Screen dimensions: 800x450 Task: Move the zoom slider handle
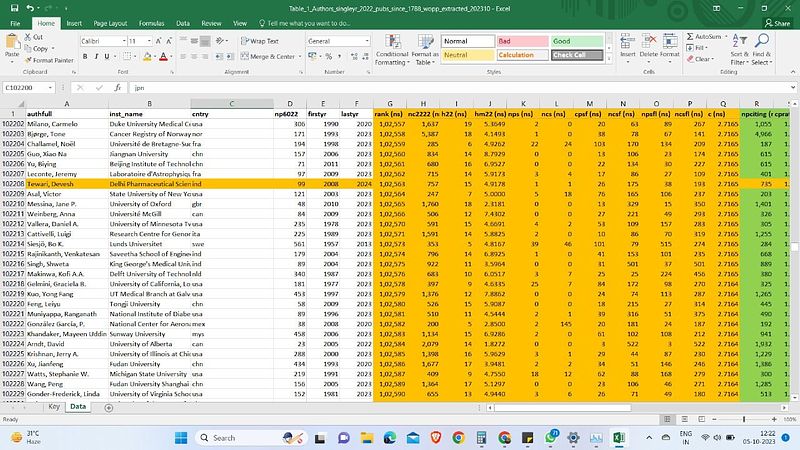click(744, 419)
